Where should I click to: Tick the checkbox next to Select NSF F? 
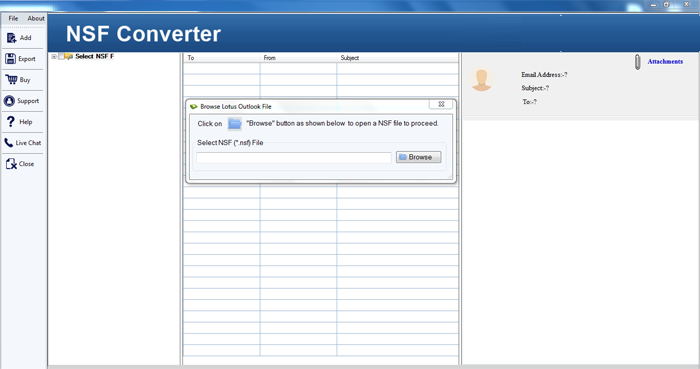click(61, 57)
